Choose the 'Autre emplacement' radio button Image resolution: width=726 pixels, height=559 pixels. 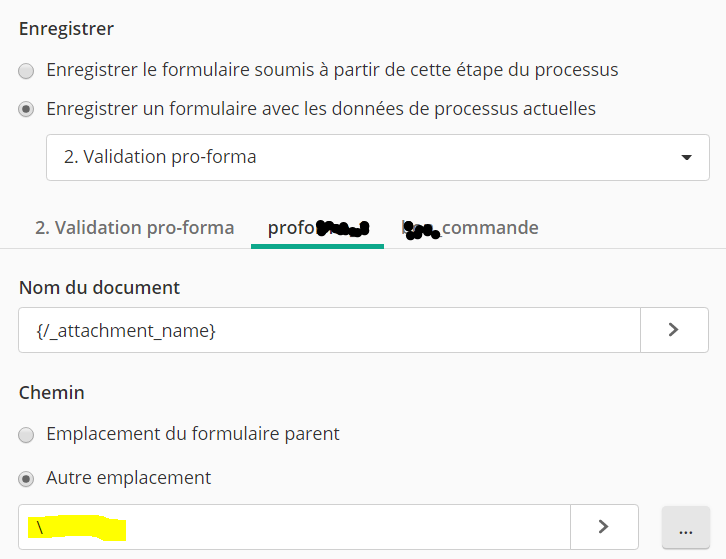pos(27,478)
